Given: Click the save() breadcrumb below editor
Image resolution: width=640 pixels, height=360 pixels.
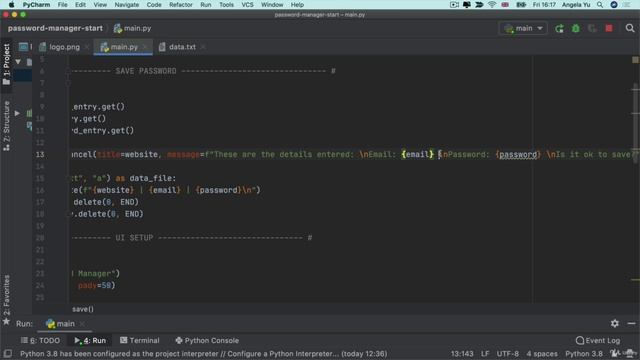Looking at the screenshot, I should pyautogui.click(x=83, y=309).
